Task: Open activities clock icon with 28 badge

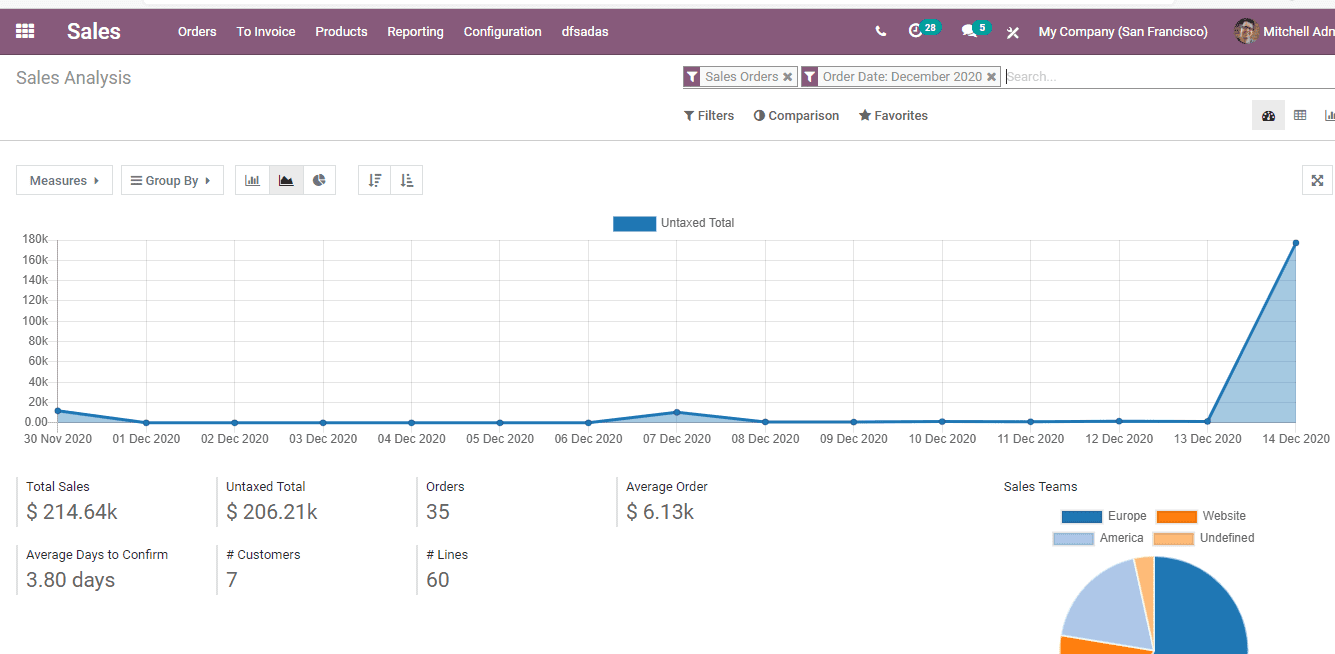Action: [923, 30]
